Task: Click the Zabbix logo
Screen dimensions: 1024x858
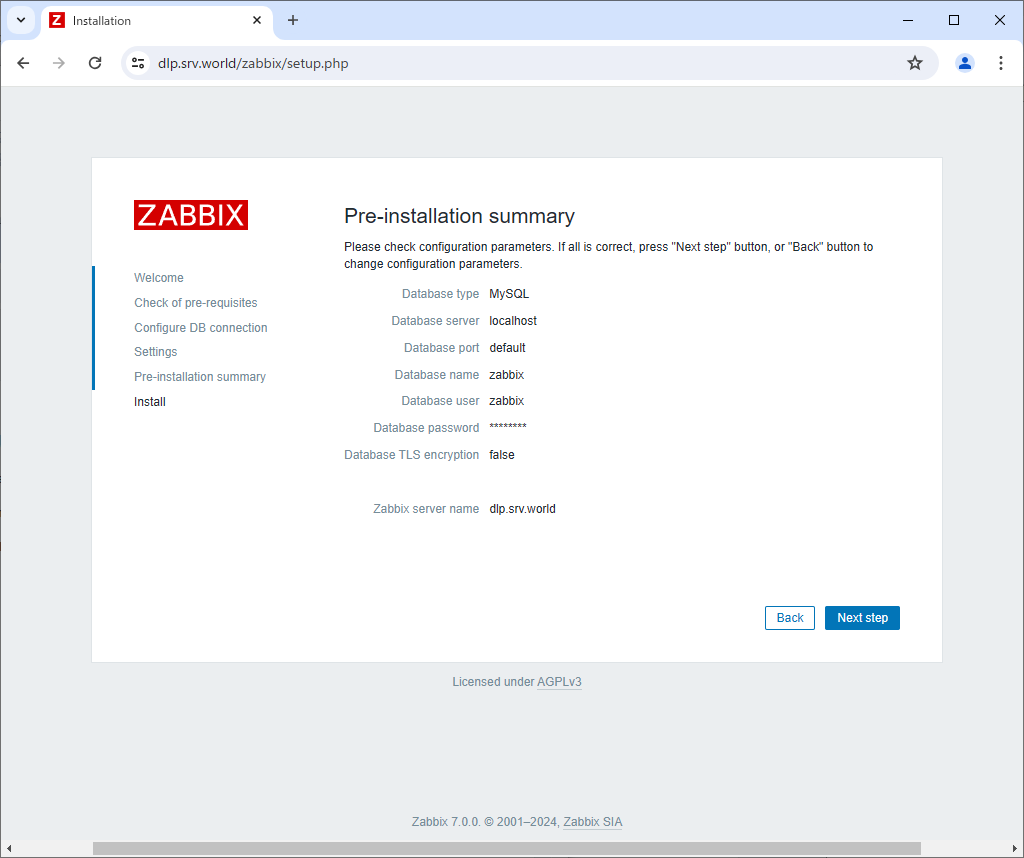Action: [x=191, y=215]
